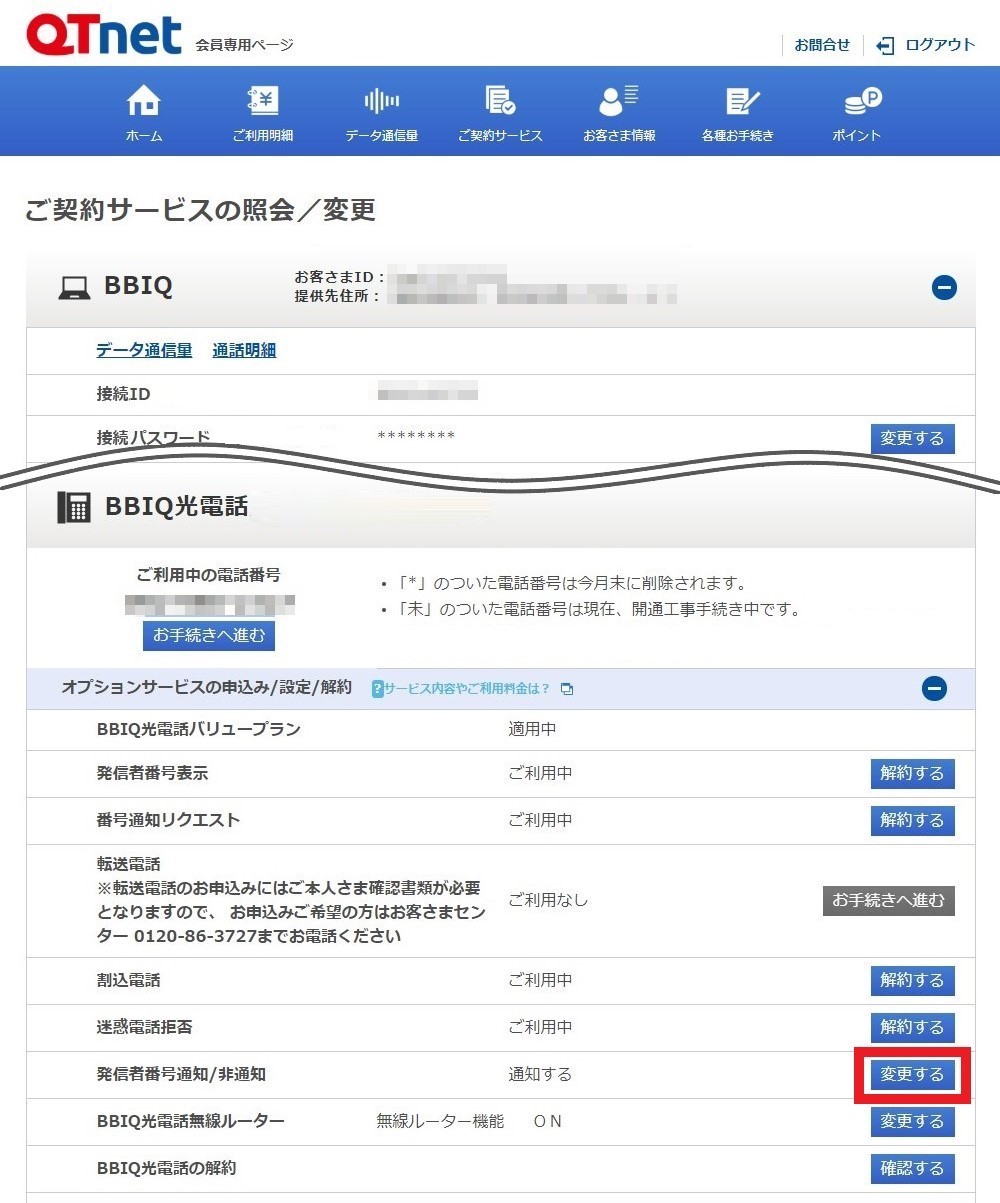This screenshot has width=1000, height=1203.
Task: Click the 無線ルーター機能 ON text
Action: click(469, 1121)
